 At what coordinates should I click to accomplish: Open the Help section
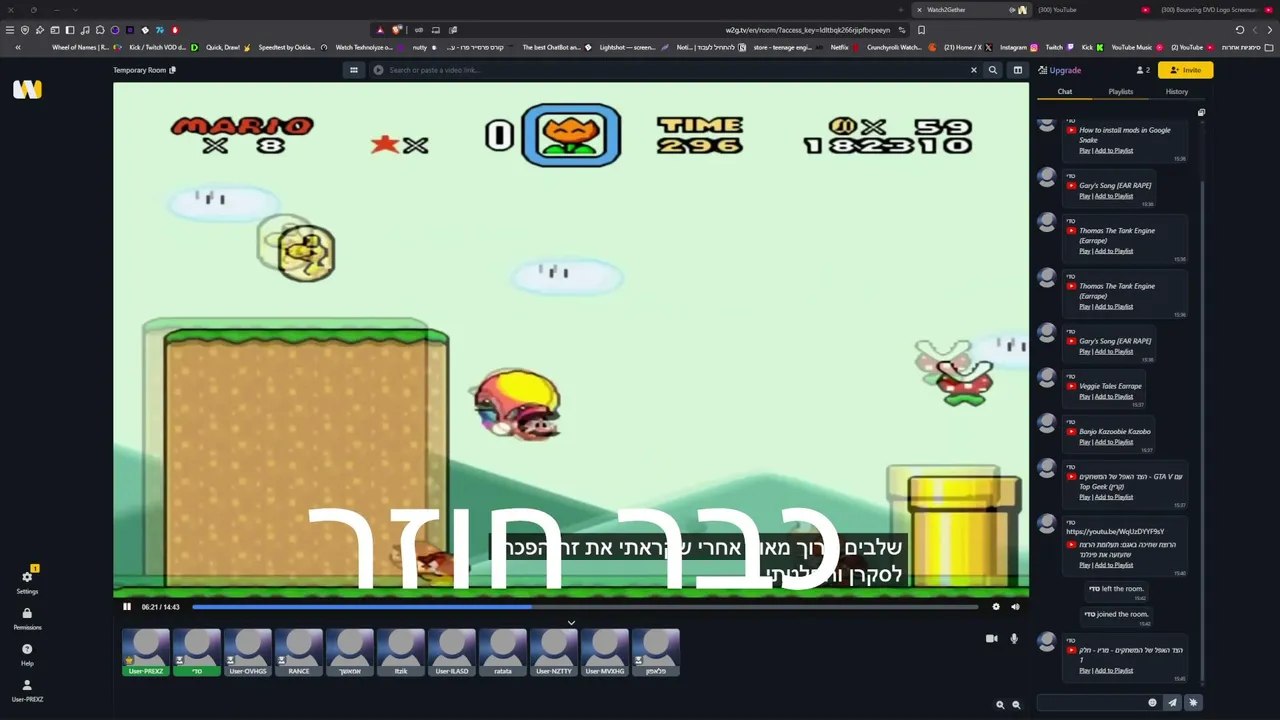click(x=27, y=654)
